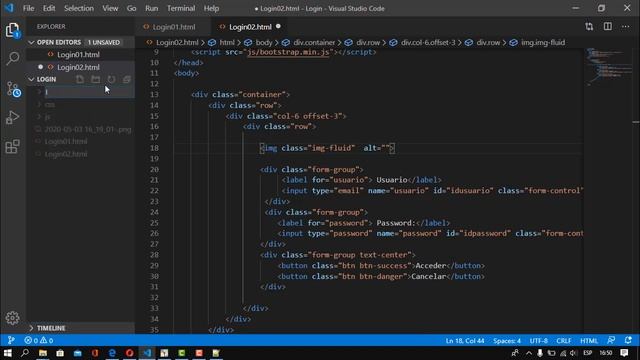Open the Run and Debug view

pyautogui.click(x=13, y=118)
